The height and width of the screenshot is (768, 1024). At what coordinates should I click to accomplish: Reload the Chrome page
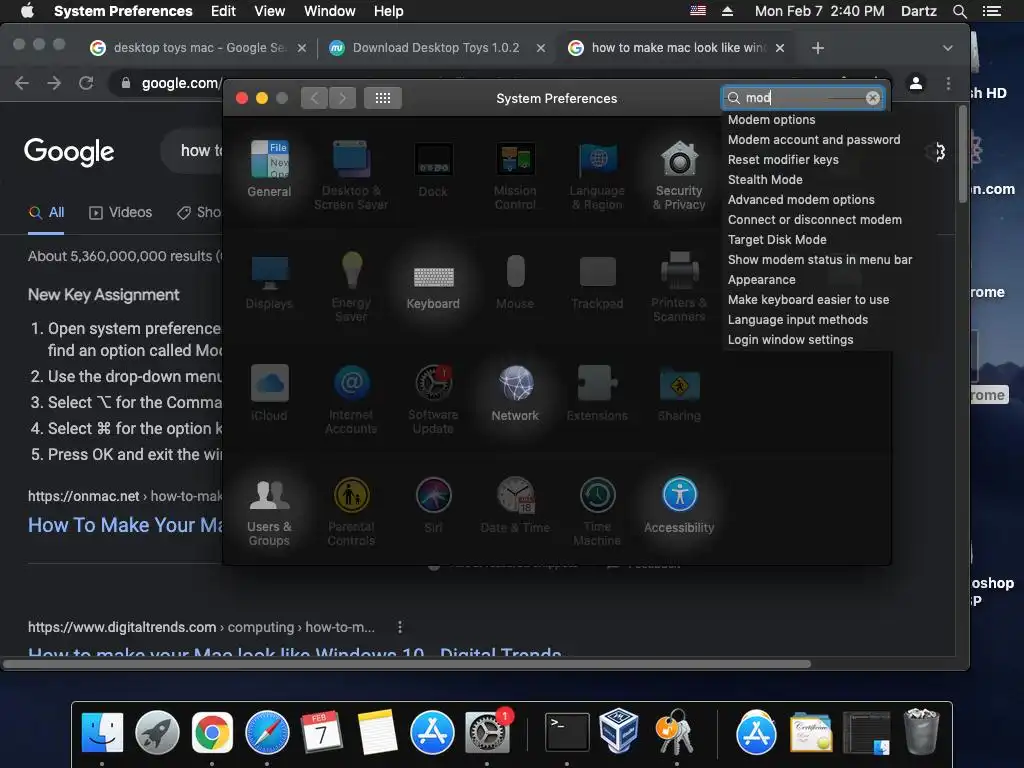coord(86,83)
